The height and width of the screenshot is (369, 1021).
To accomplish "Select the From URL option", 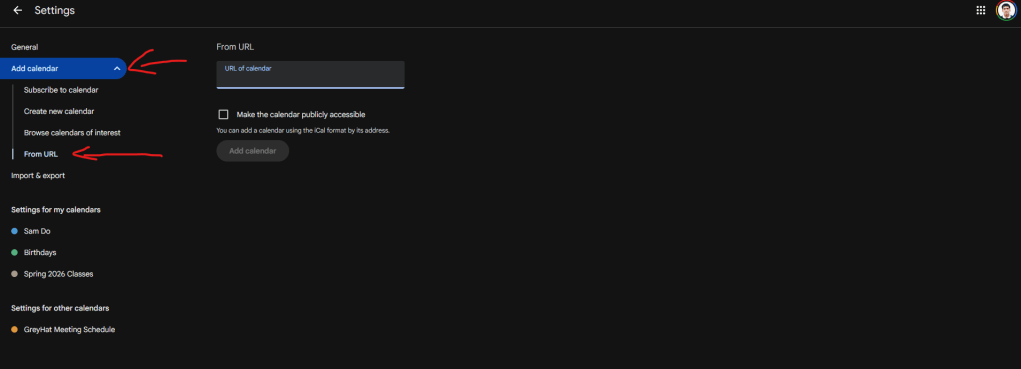I will pyautogui.click(x=41, y=154).
